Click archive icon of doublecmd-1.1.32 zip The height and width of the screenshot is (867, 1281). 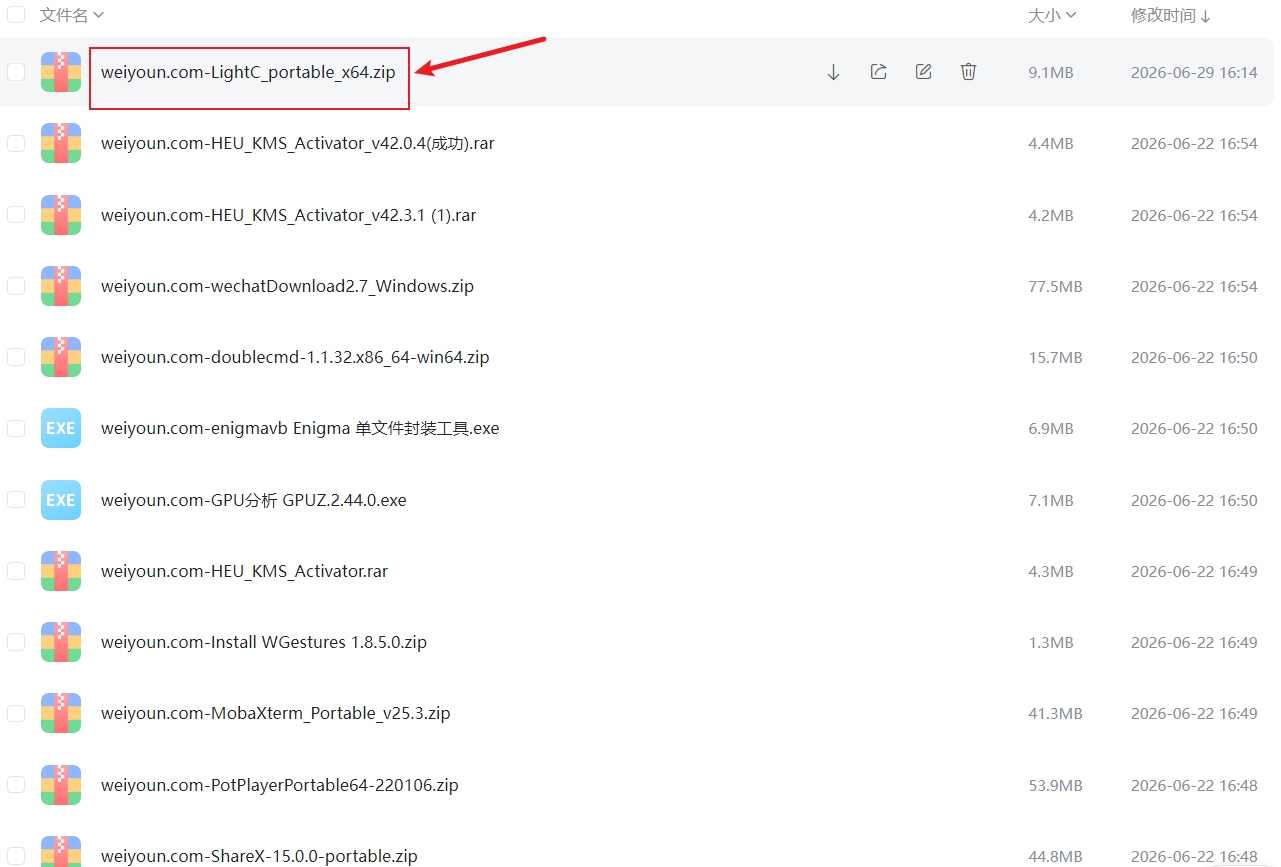[x=61, y=357]
